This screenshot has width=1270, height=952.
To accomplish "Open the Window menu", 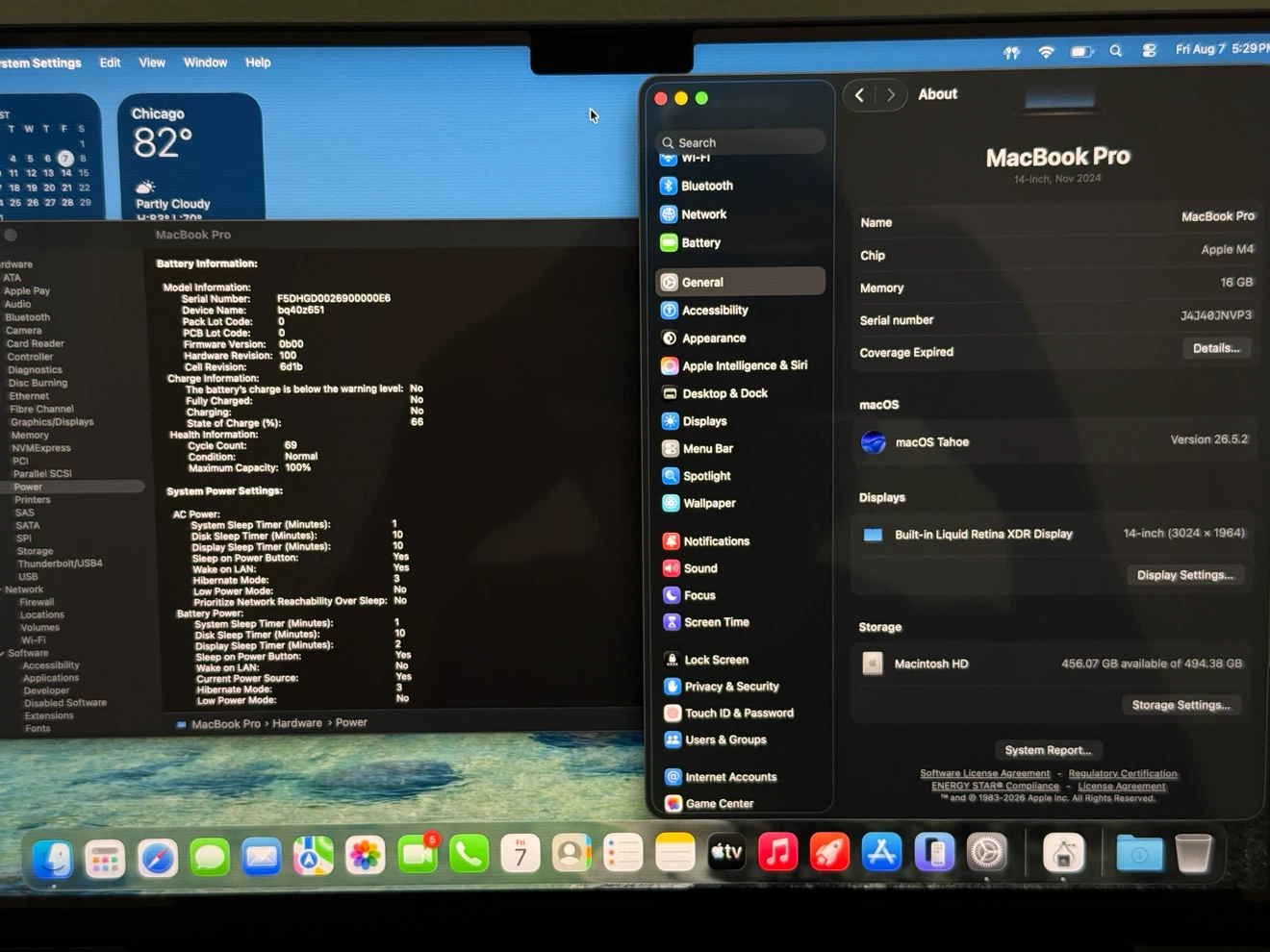I will pos(205,63).
